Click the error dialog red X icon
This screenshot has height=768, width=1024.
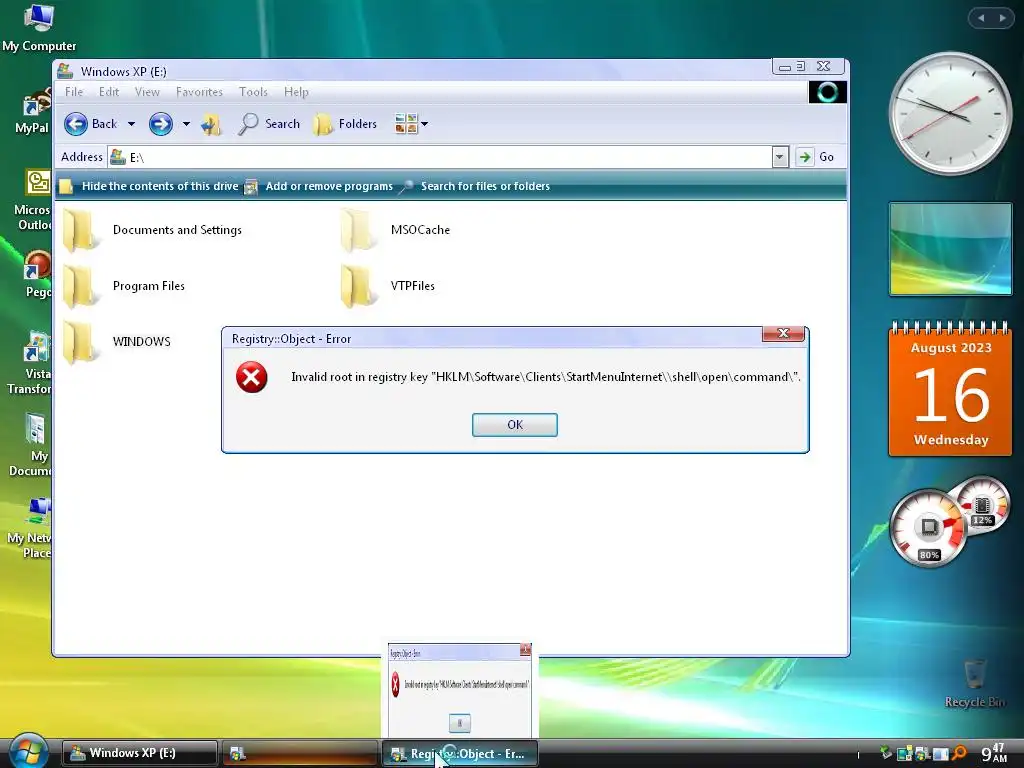[251, 377]
